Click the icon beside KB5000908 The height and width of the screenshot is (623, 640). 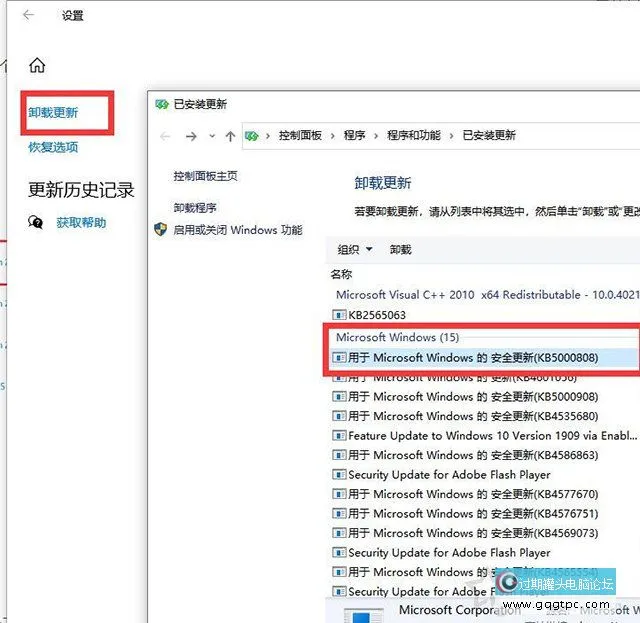pyautogui.click(x=339, y=396)
